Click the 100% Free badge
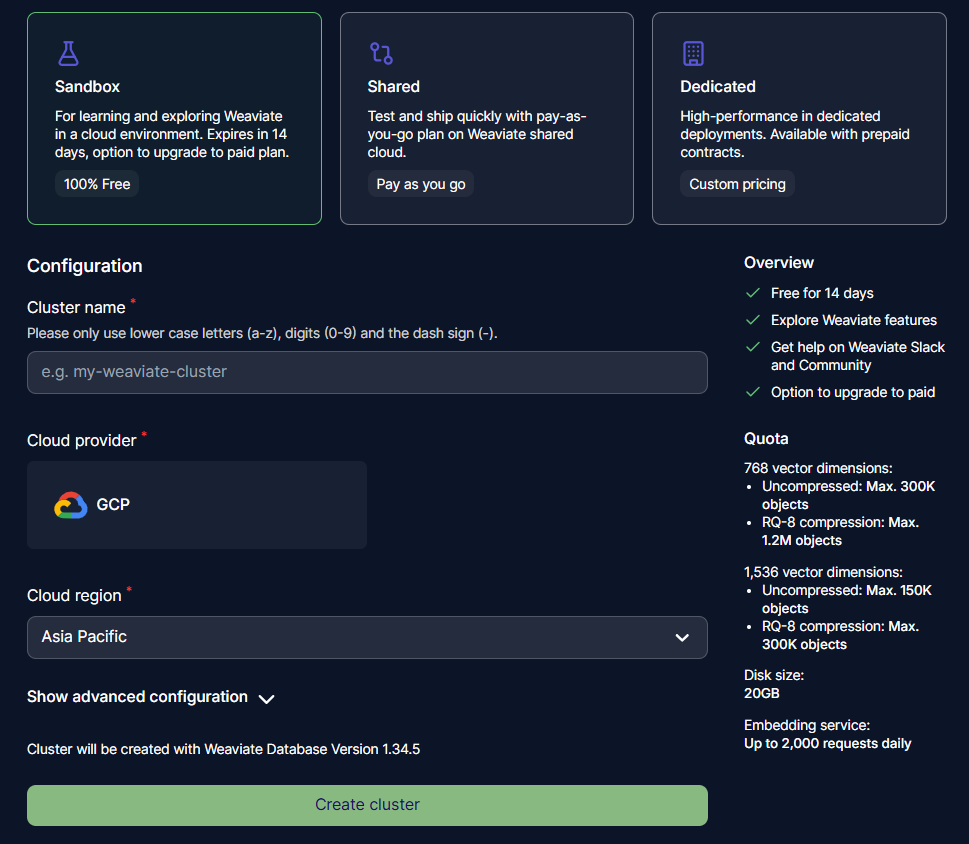Viewport: 969px width, 844px height. [97, 184]
